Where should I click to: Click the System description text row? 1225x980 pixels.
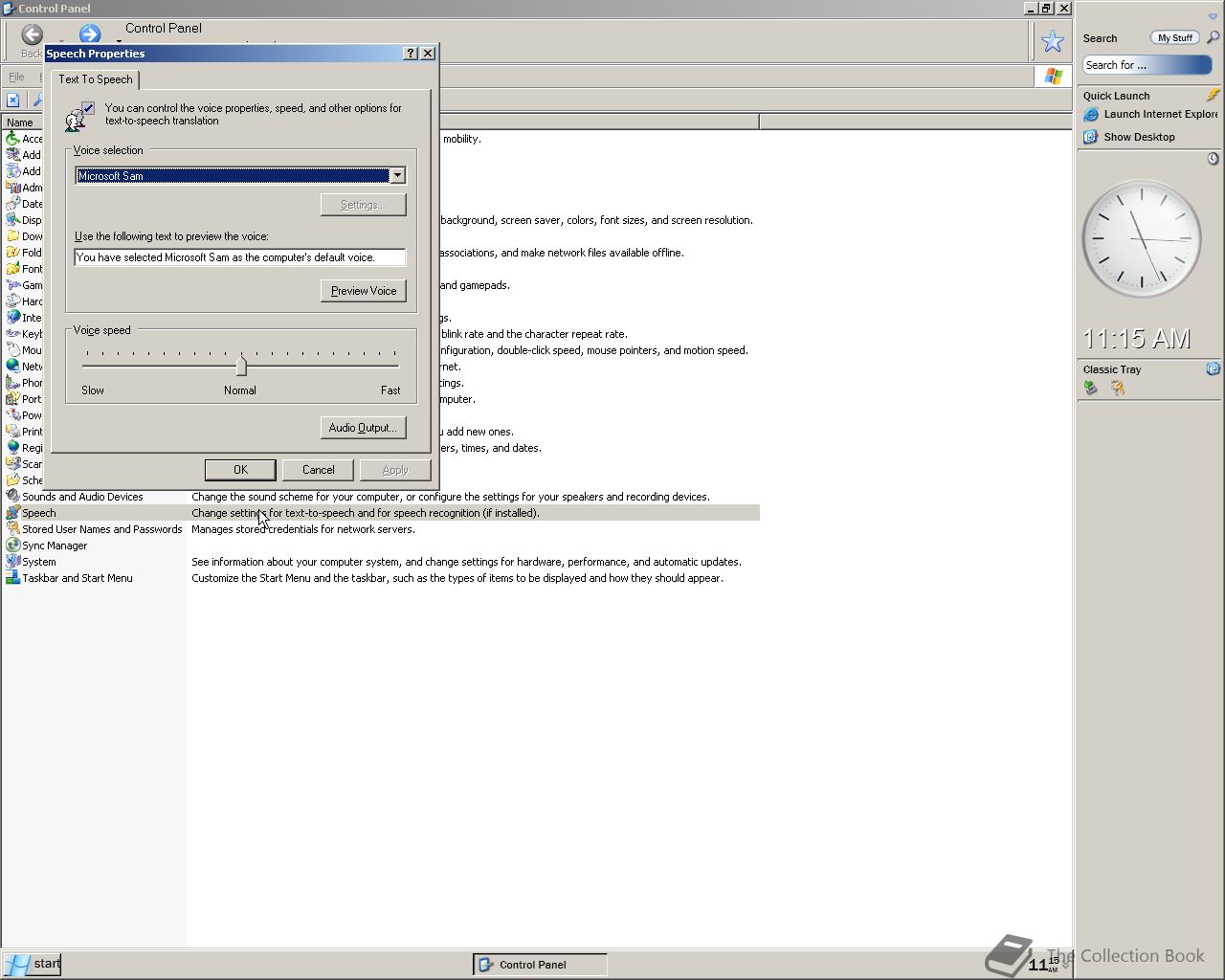click(x=466, y=562)
